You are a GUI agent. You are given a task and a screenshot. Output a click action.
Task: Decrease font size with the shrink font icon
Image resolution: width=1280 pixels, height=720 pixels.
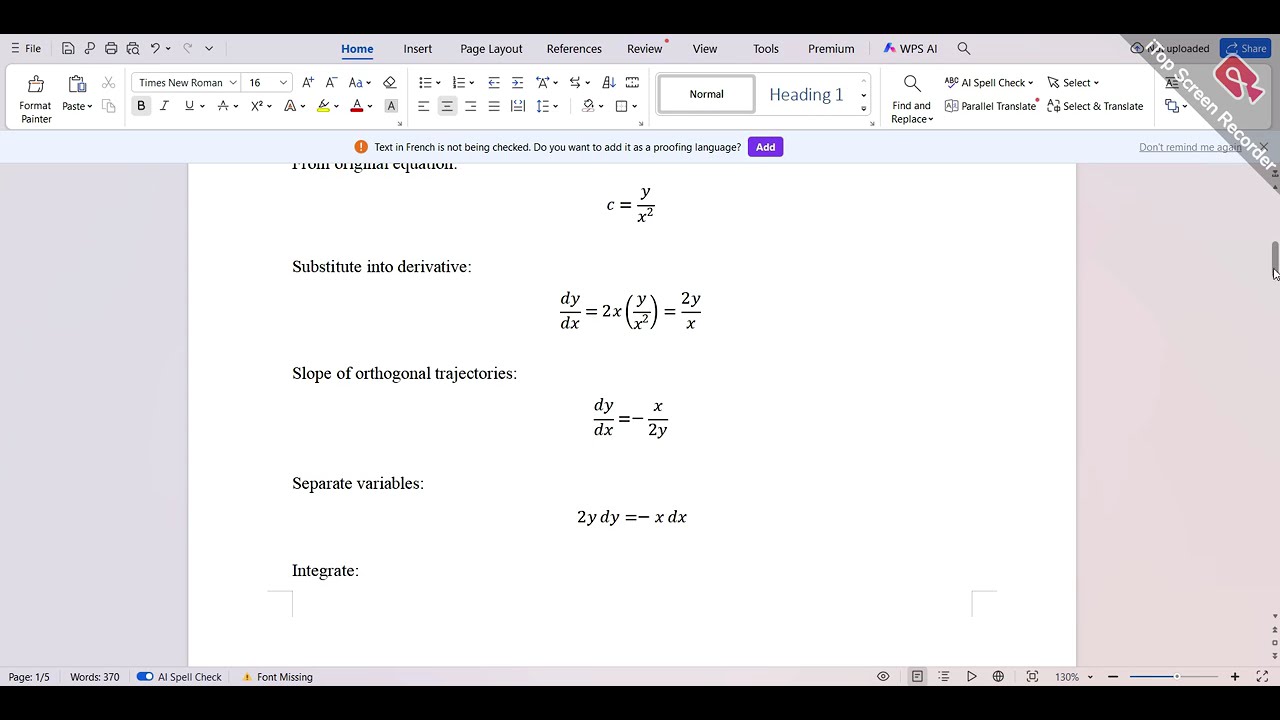click(332, 83)
